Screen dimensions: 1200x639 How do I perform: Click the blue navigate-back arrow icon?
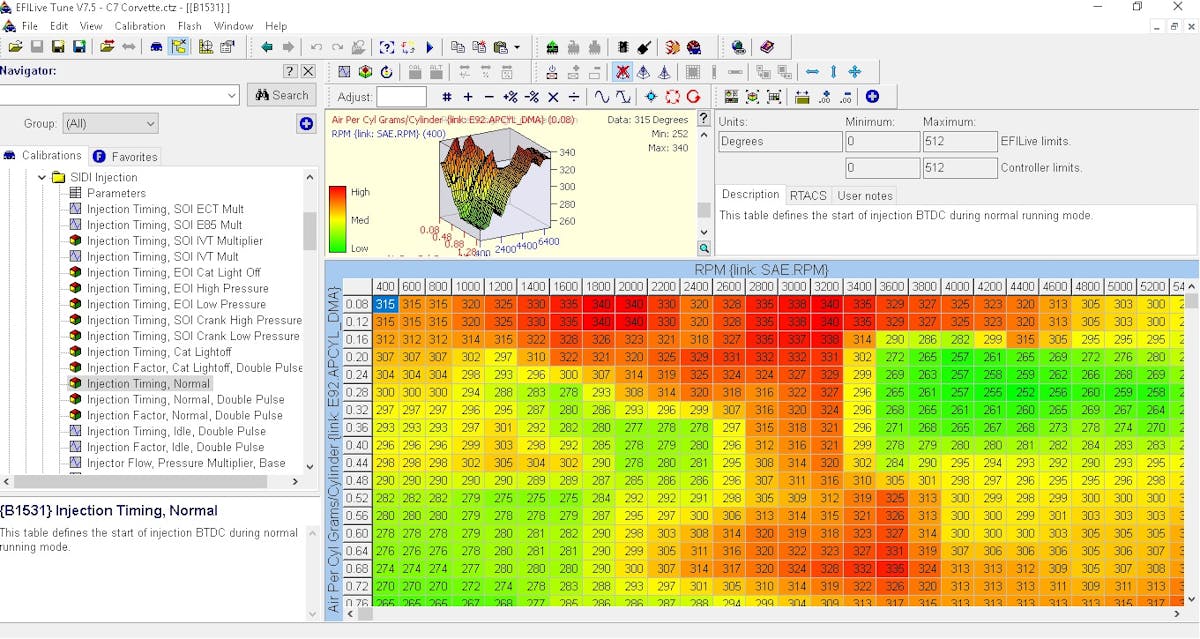coord(266,47)
